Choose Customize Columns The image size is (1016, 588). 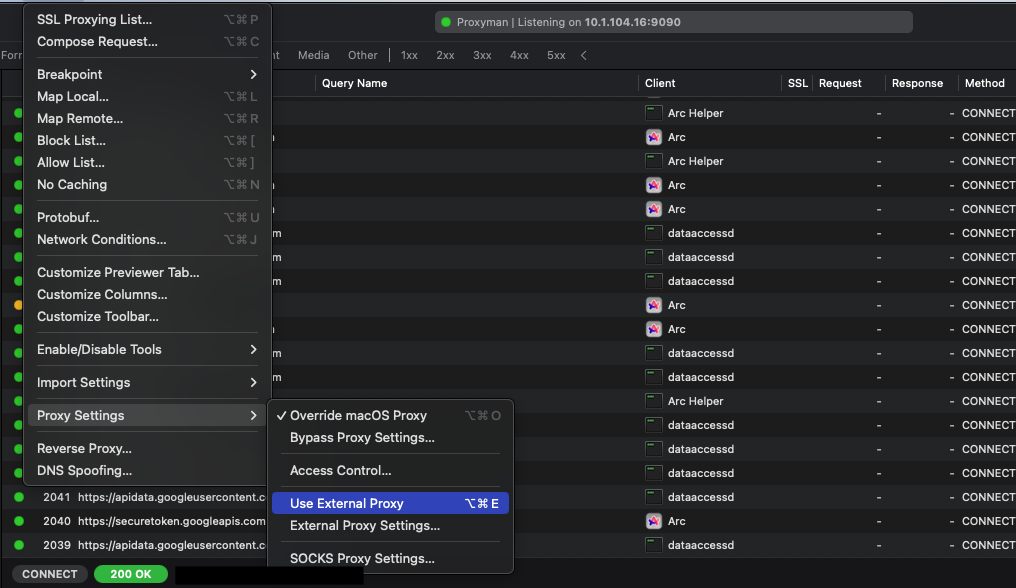click(x=147, y=295)
